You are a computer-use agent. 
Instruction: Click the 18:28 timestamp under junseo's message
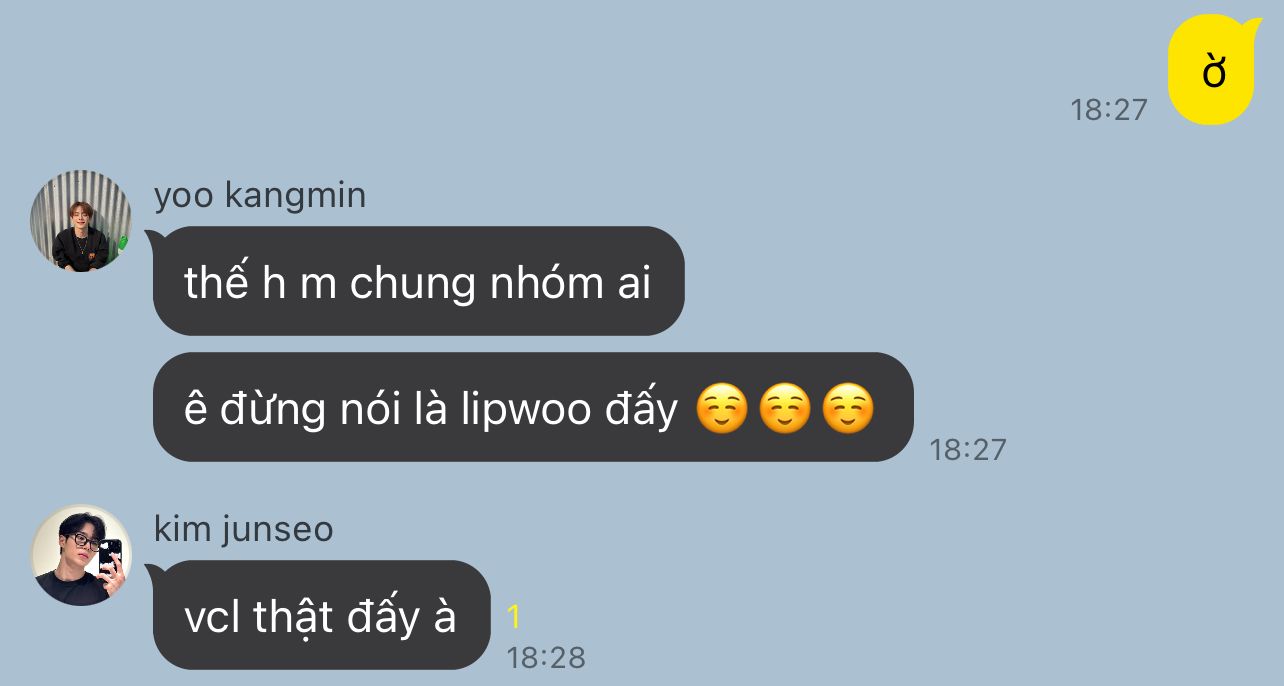click(546, 658)
